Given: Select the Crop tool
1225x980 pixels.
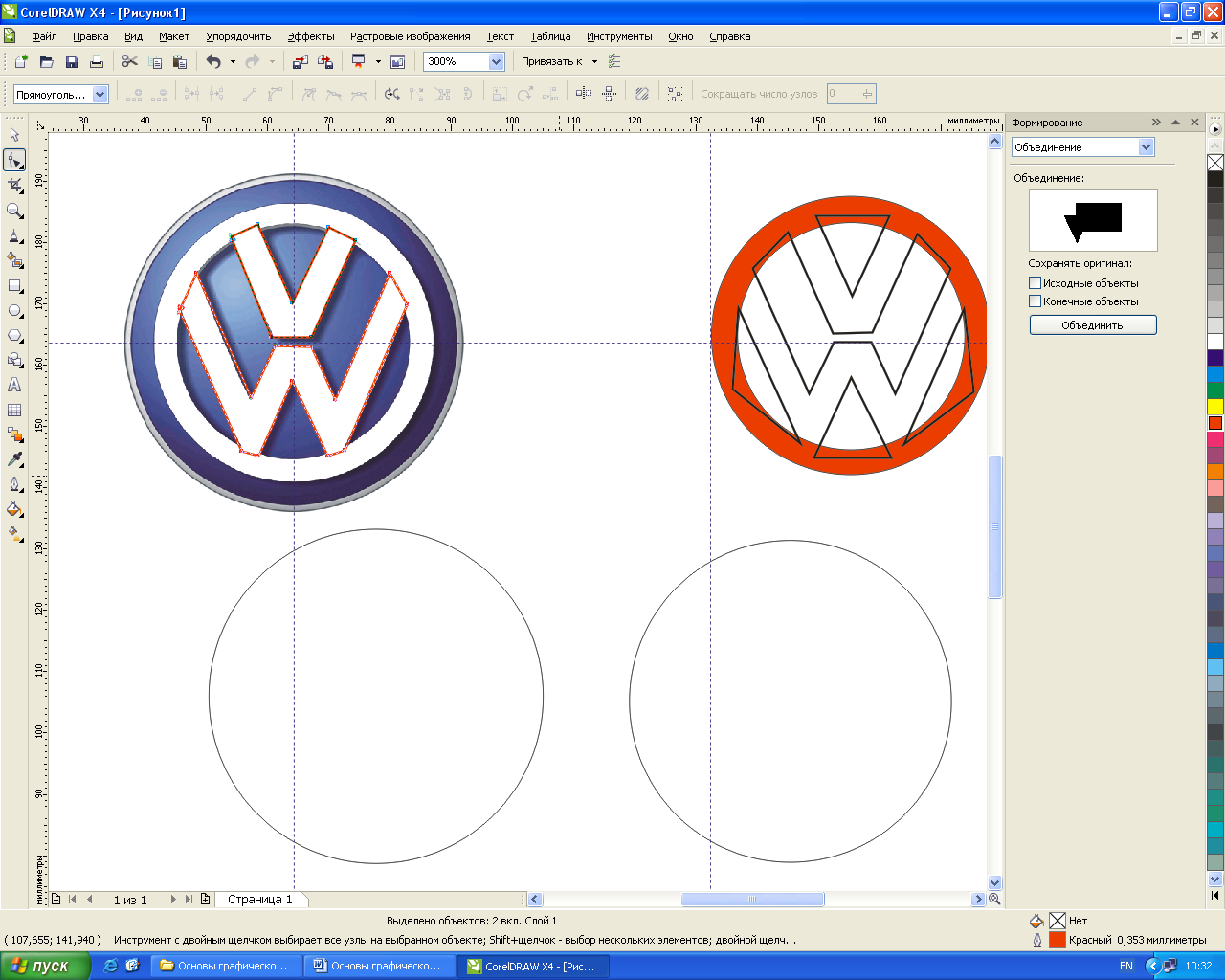Looking at the screenshot, I should click(x=14, y=185).
